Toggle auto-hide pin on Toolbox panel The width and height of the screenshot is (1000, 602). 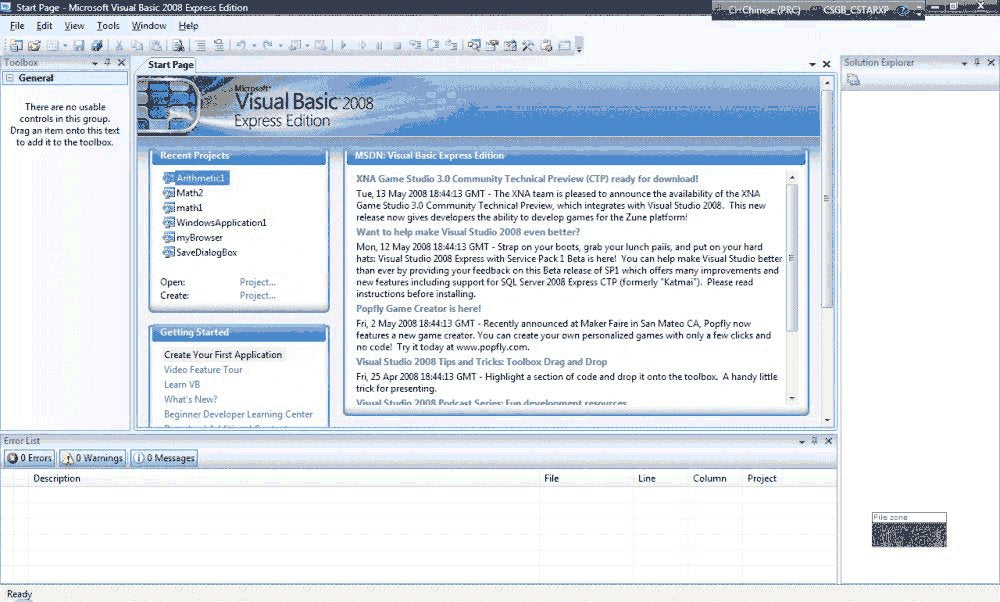(108, 62)
